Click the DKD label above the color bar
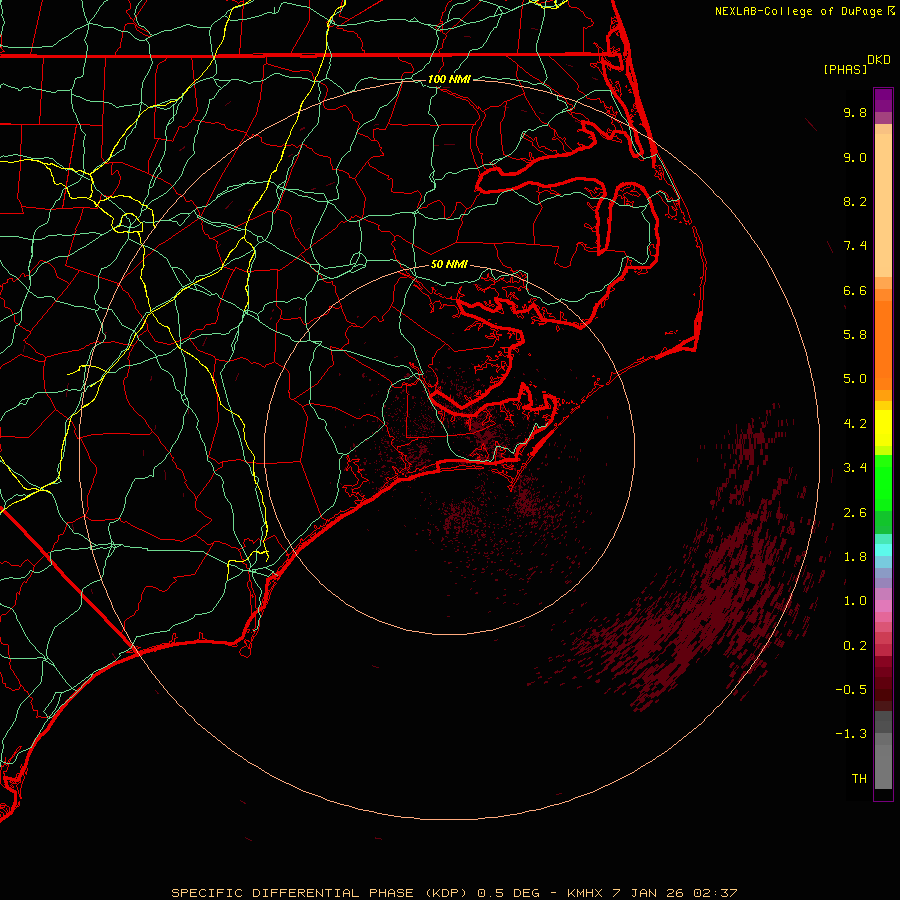900x900 pixels. (879, 60)
